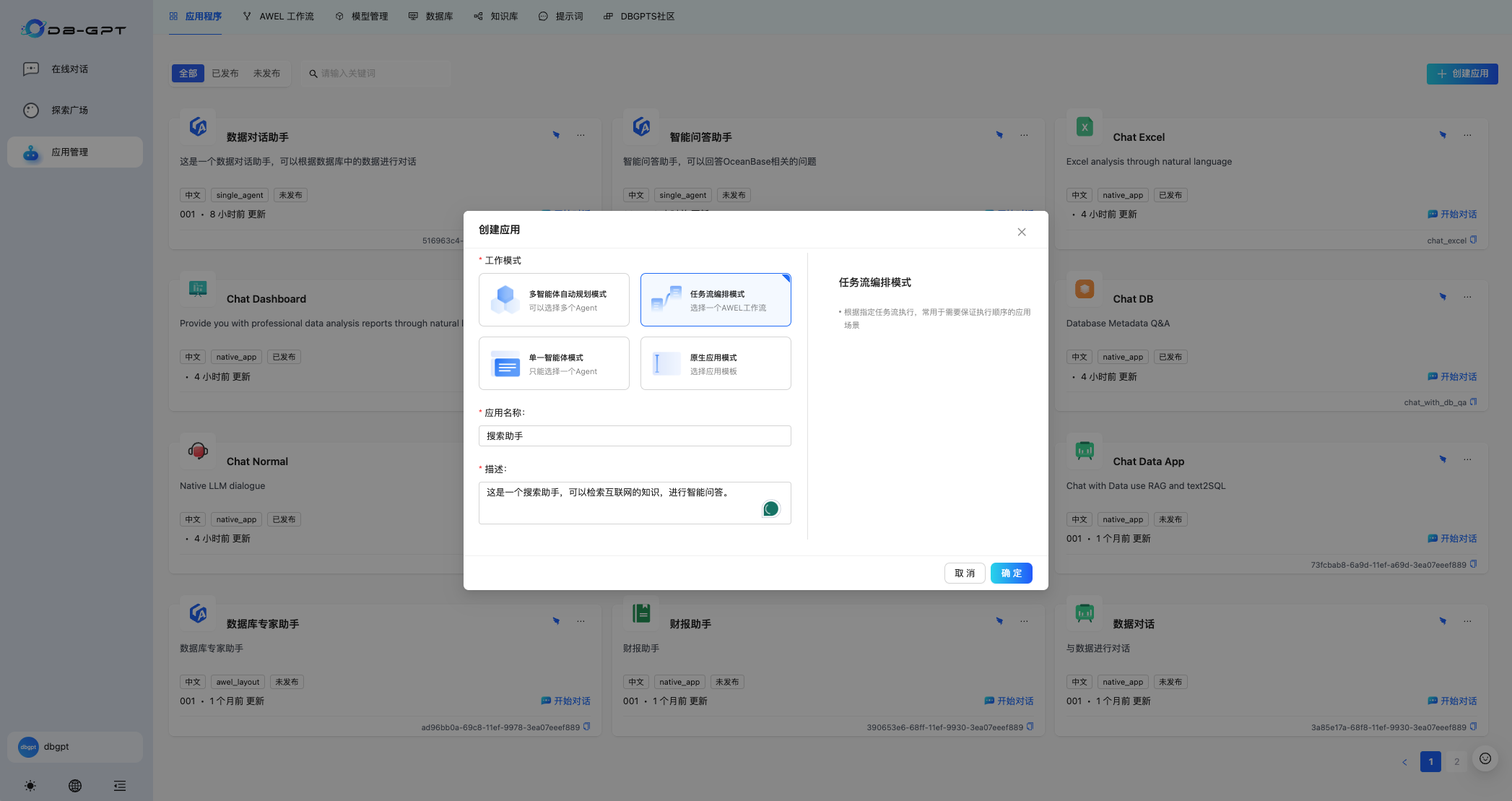
Task: Select 多智能体自动规划模式 work mode
Action: tap(554, 299)
